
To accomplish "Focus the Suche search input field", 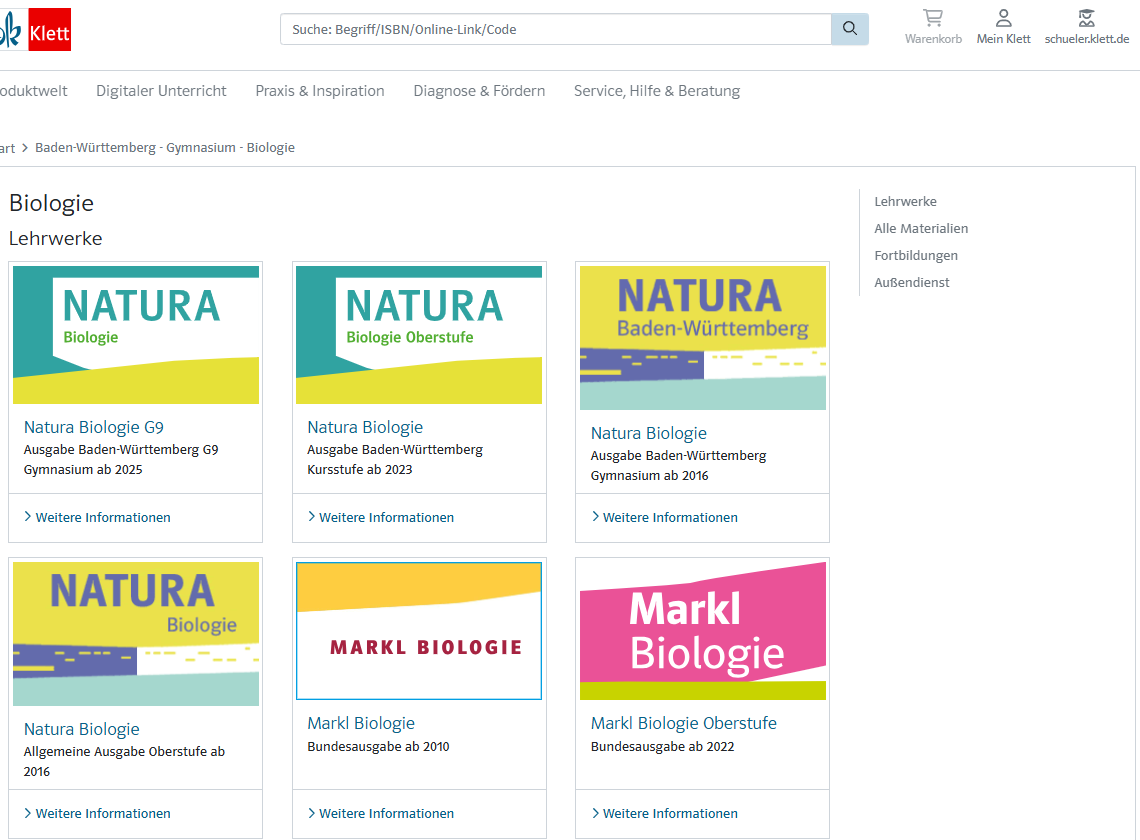I will point(556,29).
